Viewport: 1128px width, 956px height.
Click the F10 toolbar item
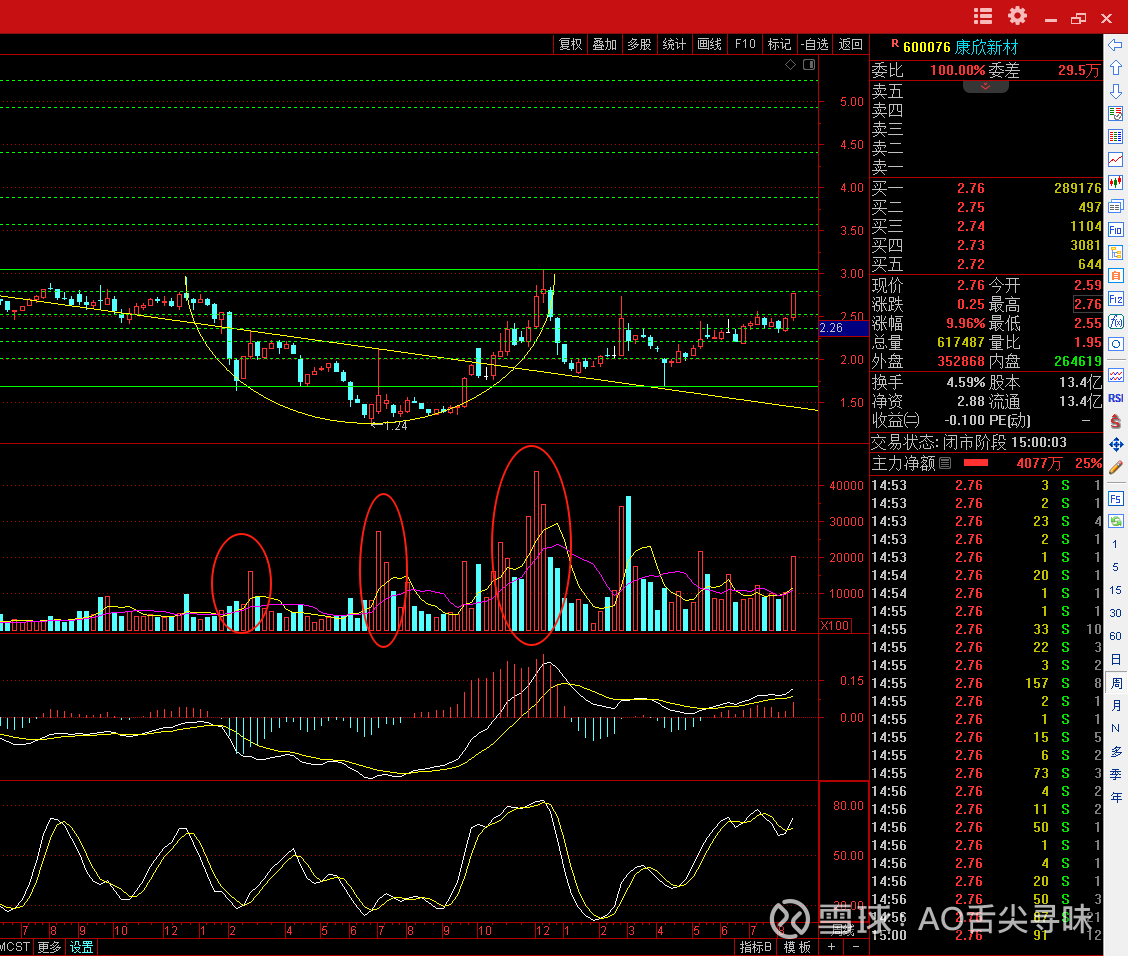pyautogui.click(x=745, y=45)
